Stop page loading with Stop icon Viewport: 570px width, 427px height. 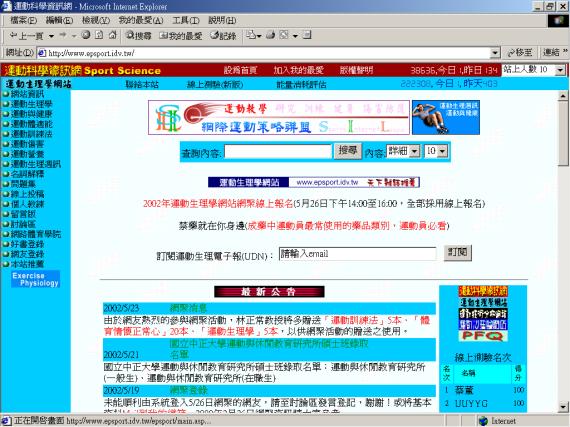click(86, 35)
